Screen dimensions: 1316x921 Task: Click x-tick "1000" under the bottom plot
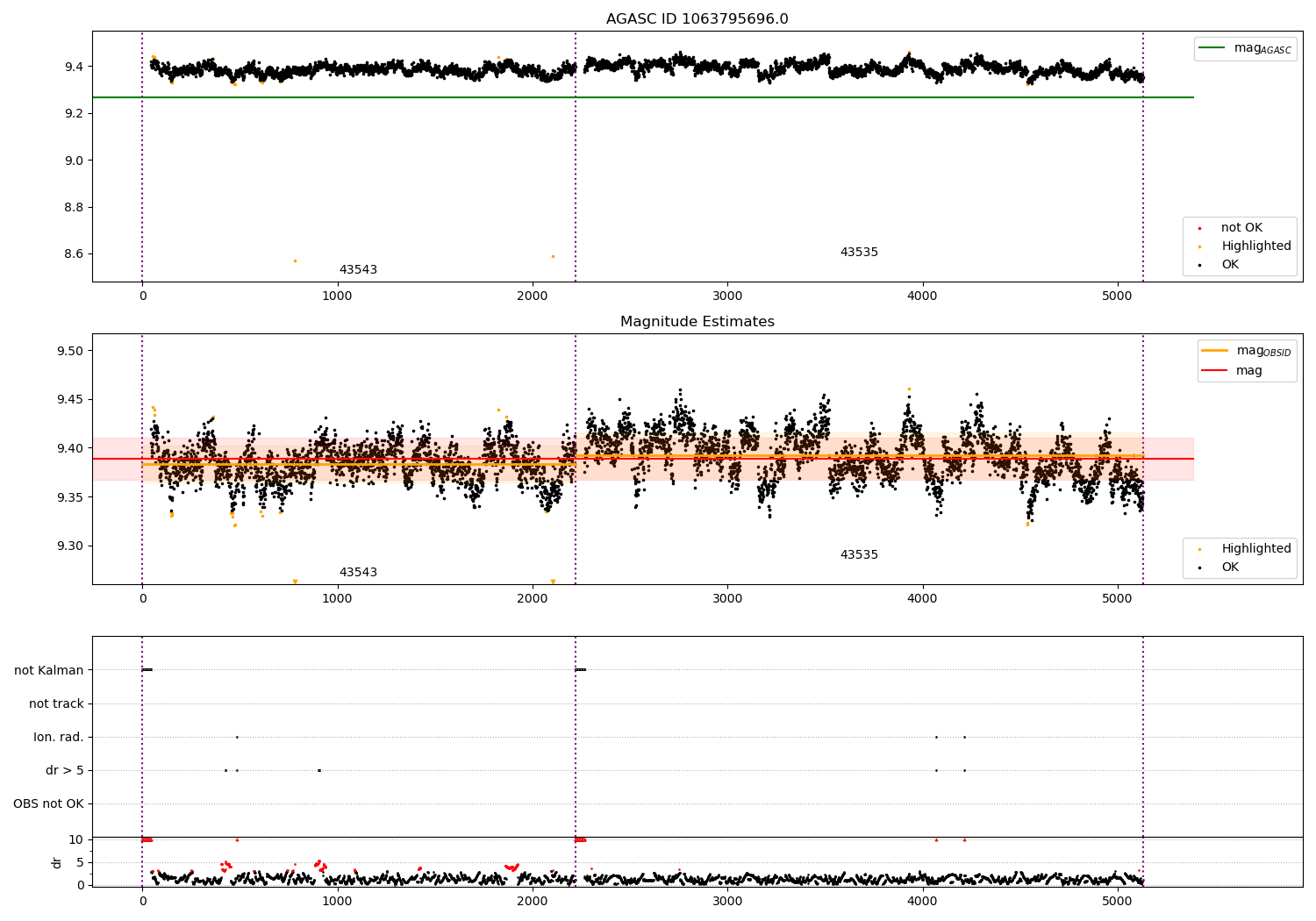point(338,902)
